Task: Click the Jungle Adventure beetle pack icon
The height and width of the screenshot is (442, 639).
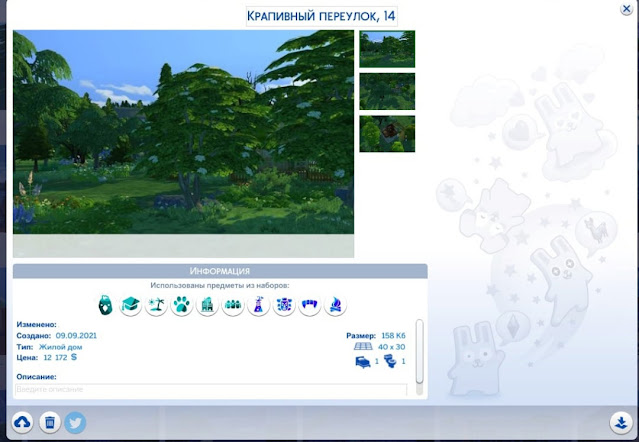Action: 284,305
